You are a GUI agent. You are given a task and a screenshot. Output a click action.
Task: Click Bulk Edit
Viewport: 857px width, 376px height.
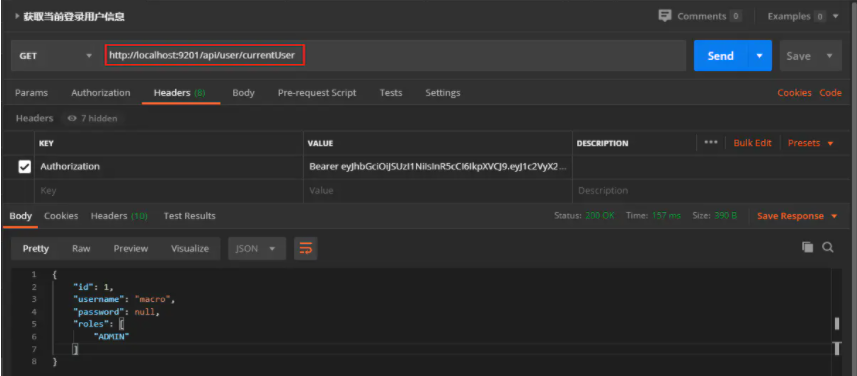[x=753, y=143]
